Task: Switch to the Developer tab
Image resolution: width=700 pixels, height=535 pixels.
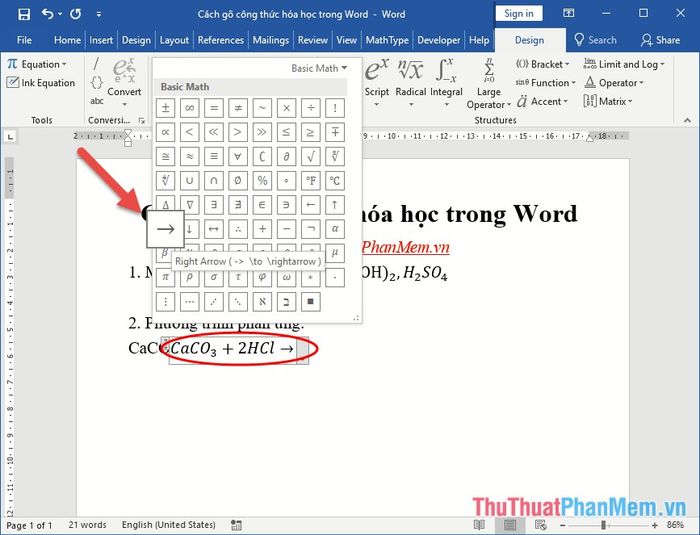Action: pos(438,40)
